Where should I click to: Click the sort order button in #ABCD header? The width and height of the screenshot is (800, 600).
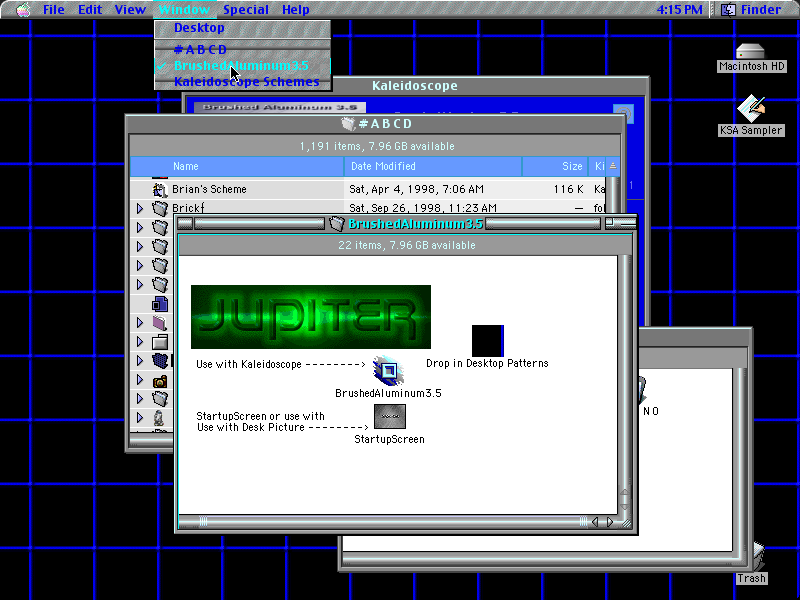tap(613, 166)
